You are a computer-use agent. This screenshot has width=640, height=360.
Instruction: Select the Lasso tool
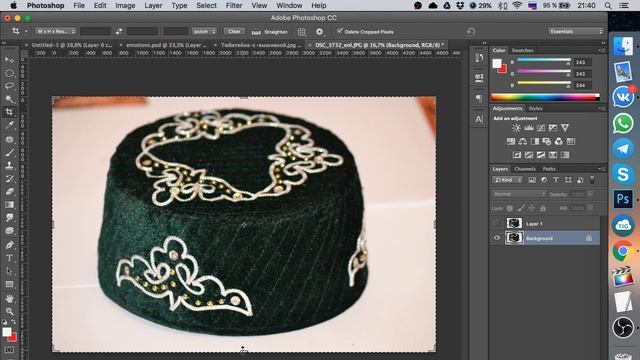(9, 86)
